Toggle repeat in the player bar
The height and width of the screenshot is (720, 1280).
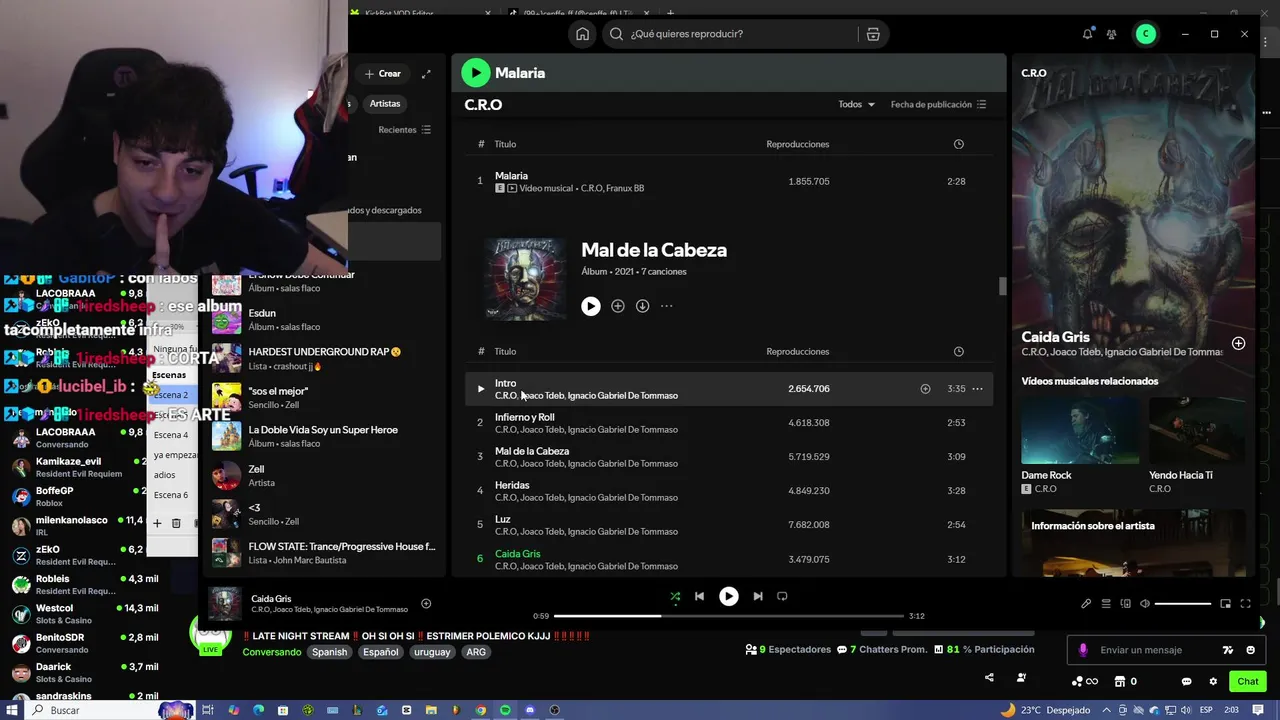pos(782,596)
